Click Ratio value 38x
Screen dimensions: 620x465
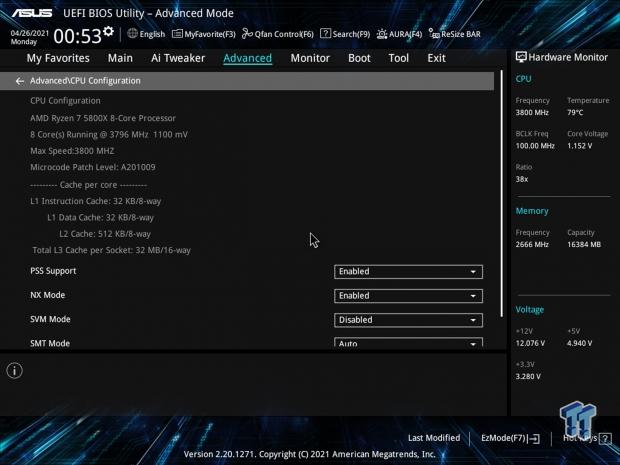(x=522, y=179)
